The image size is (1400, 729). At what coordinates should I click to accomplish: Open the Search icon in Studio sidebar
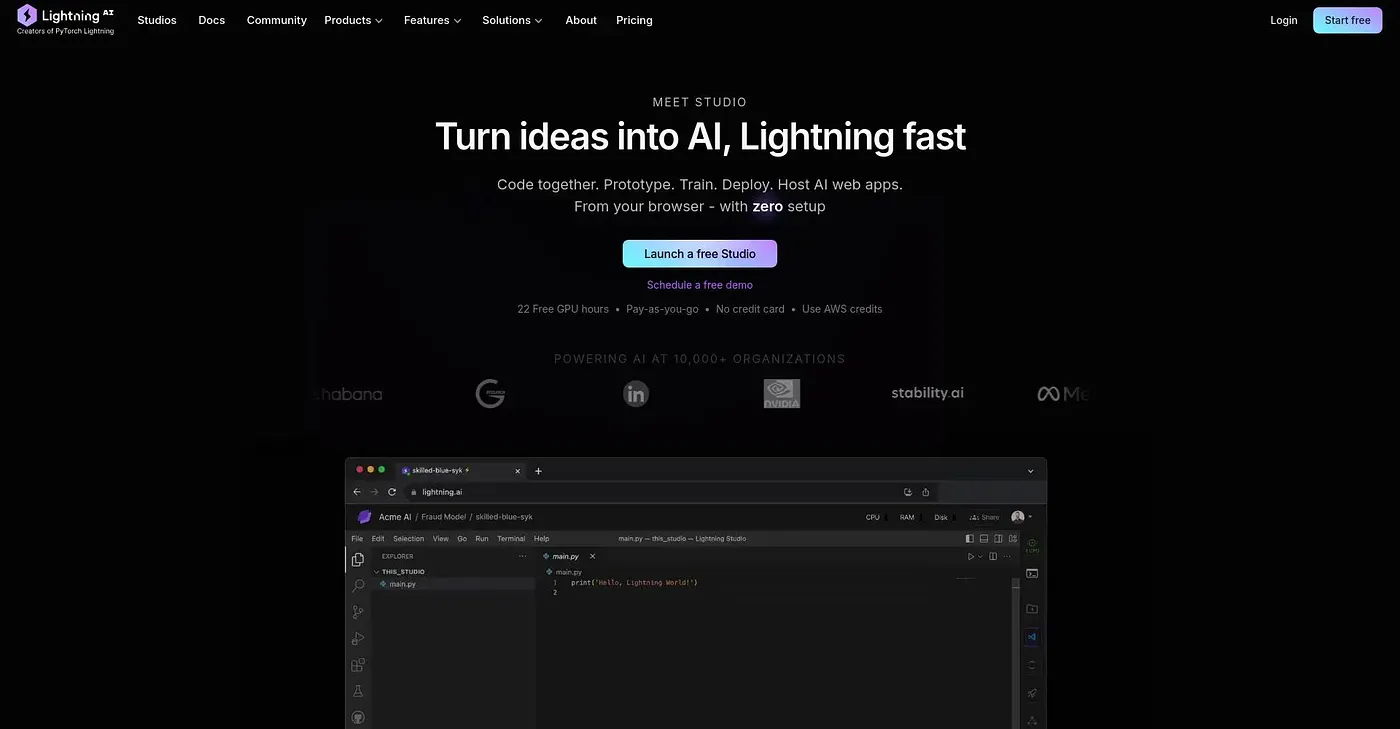tap(358, 586)
